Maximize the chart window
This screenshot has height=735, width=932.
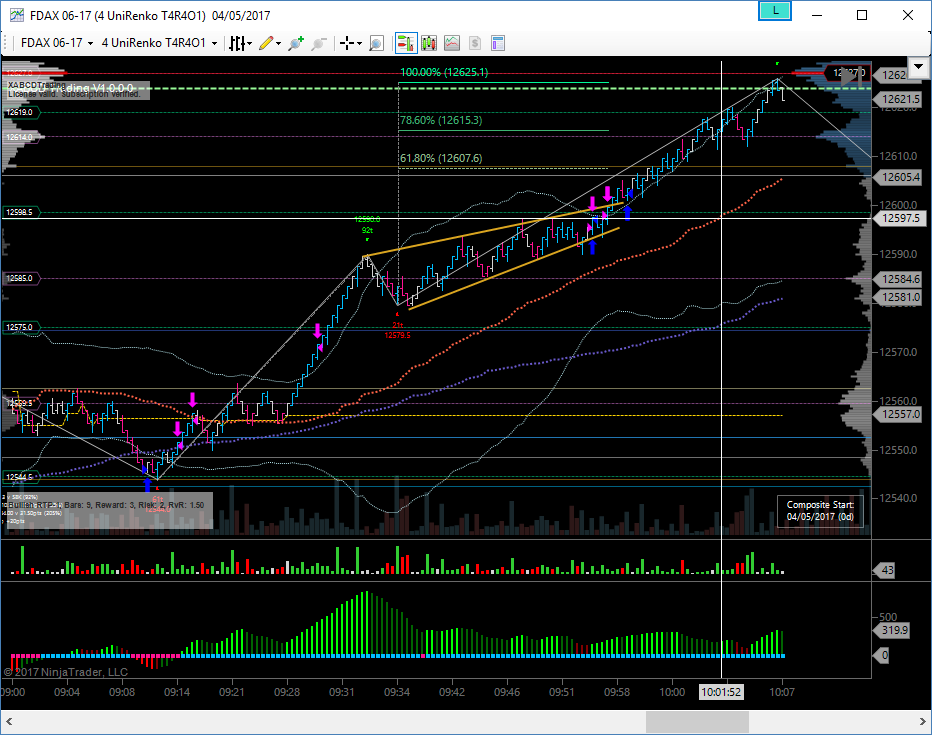862,15
